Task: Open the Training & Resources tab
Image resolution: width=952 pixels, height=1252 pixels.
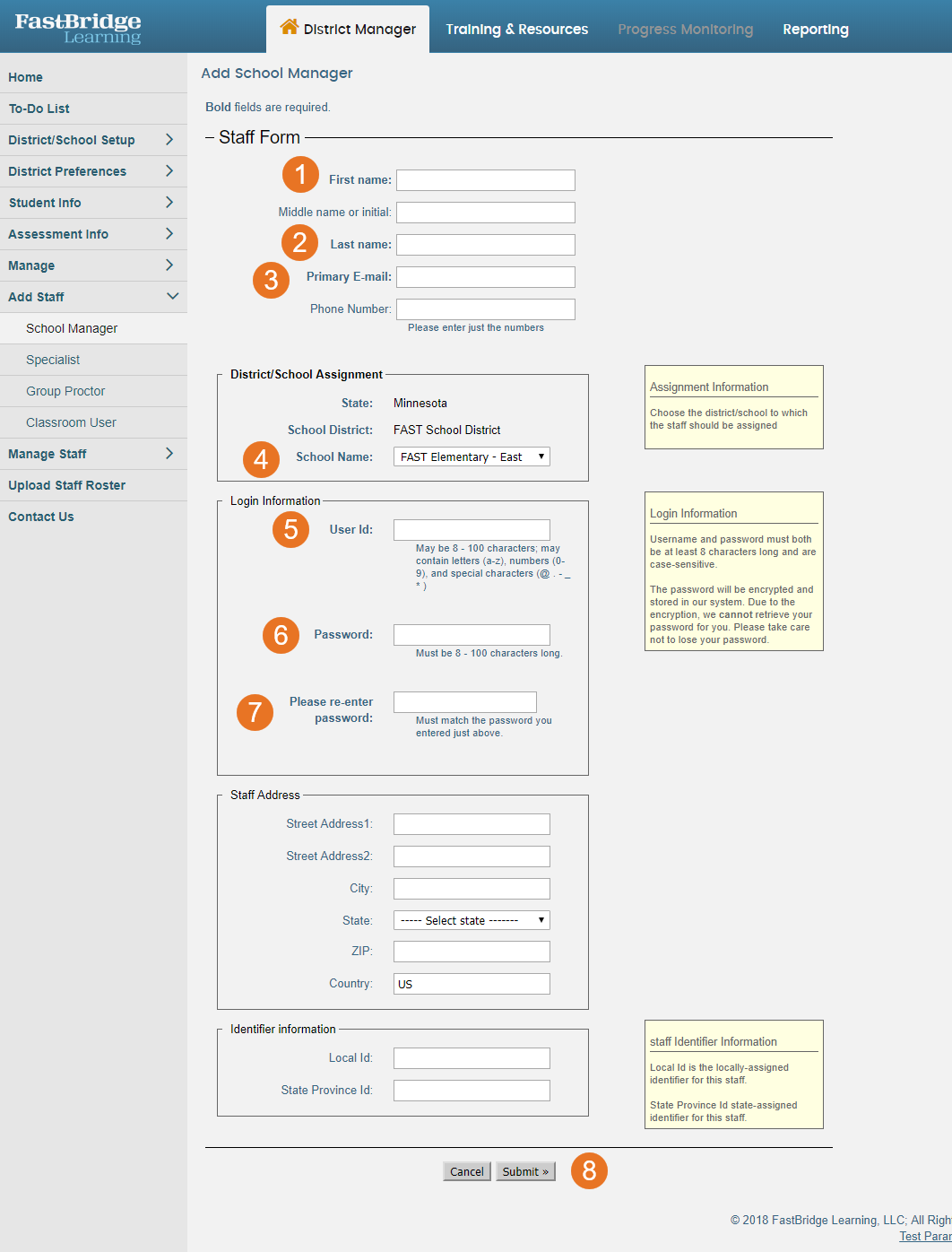Action: pos(517,29)
